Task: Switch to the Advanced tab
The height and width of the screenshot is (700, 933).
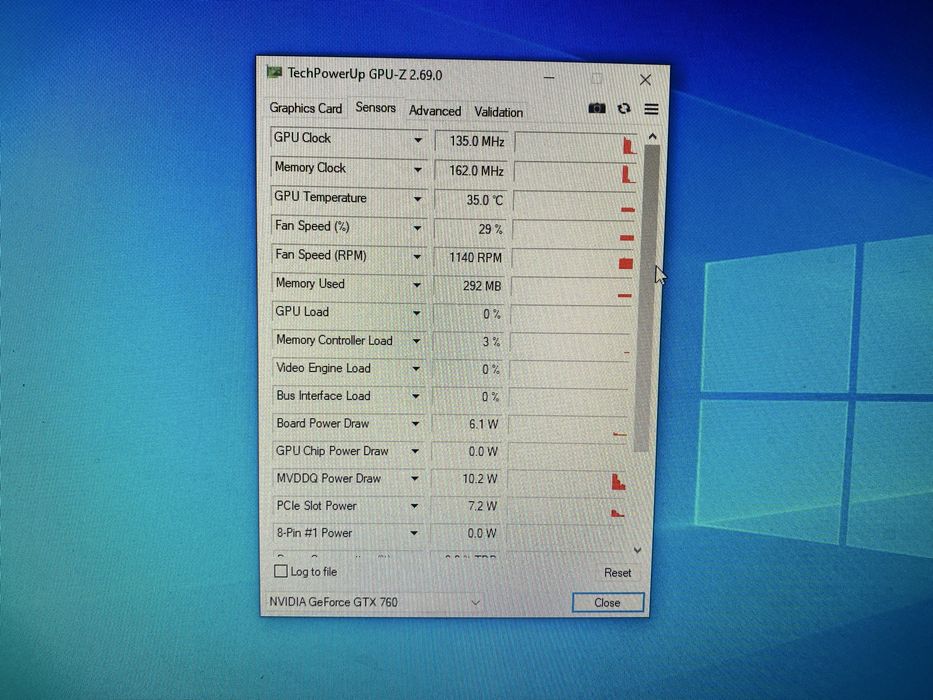Action: coord(435,111)
